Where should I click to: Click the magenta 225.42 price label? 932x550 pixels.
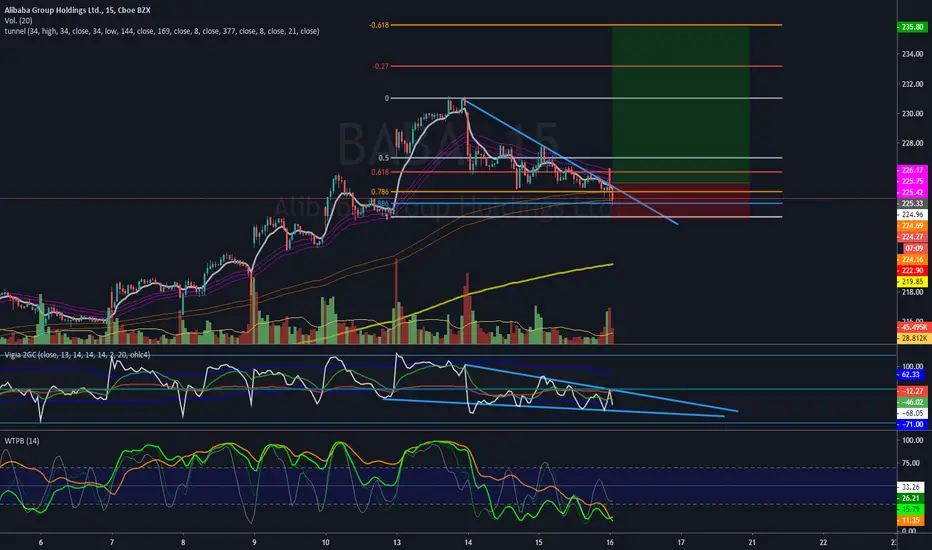coord(912,193)
